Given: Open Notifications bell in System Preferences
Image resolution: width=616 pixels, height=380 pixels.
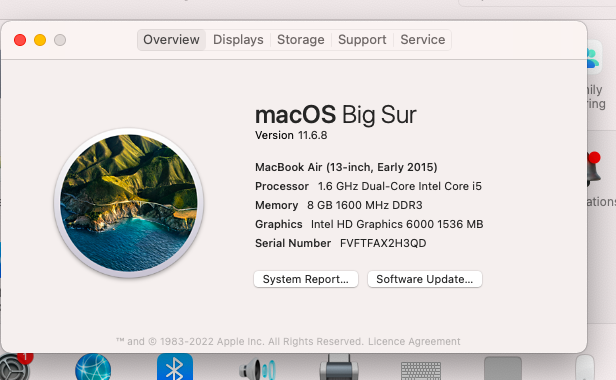Looking at the screenshot, I should click(594, 170).
